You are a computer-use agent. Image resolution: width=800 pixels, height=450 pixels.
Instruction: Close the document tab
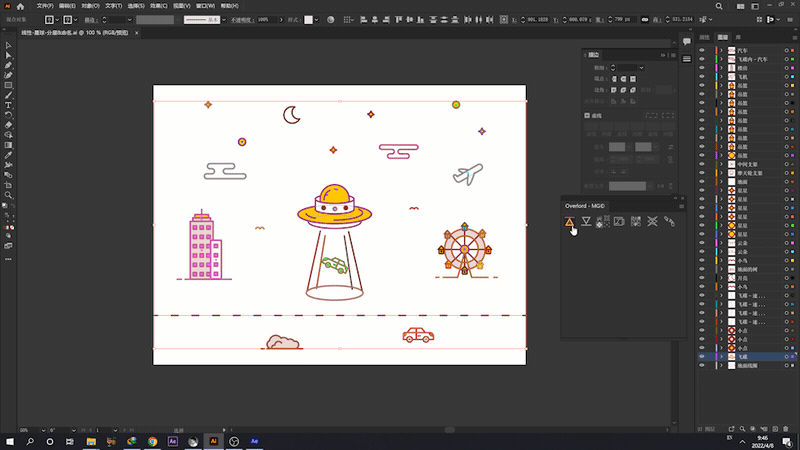coord(136,33)
